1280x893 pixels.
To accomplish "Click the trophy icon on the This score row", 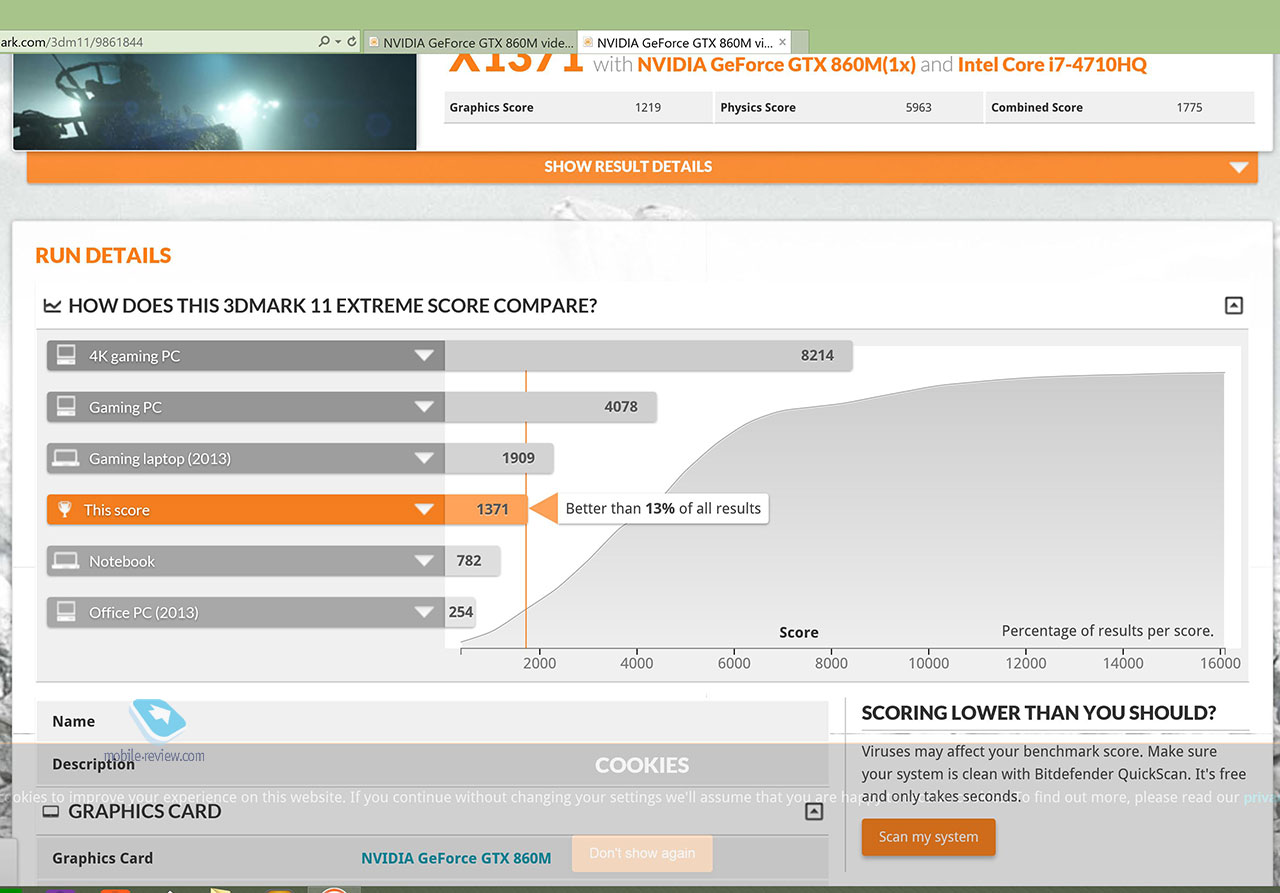I will (65, 510).
